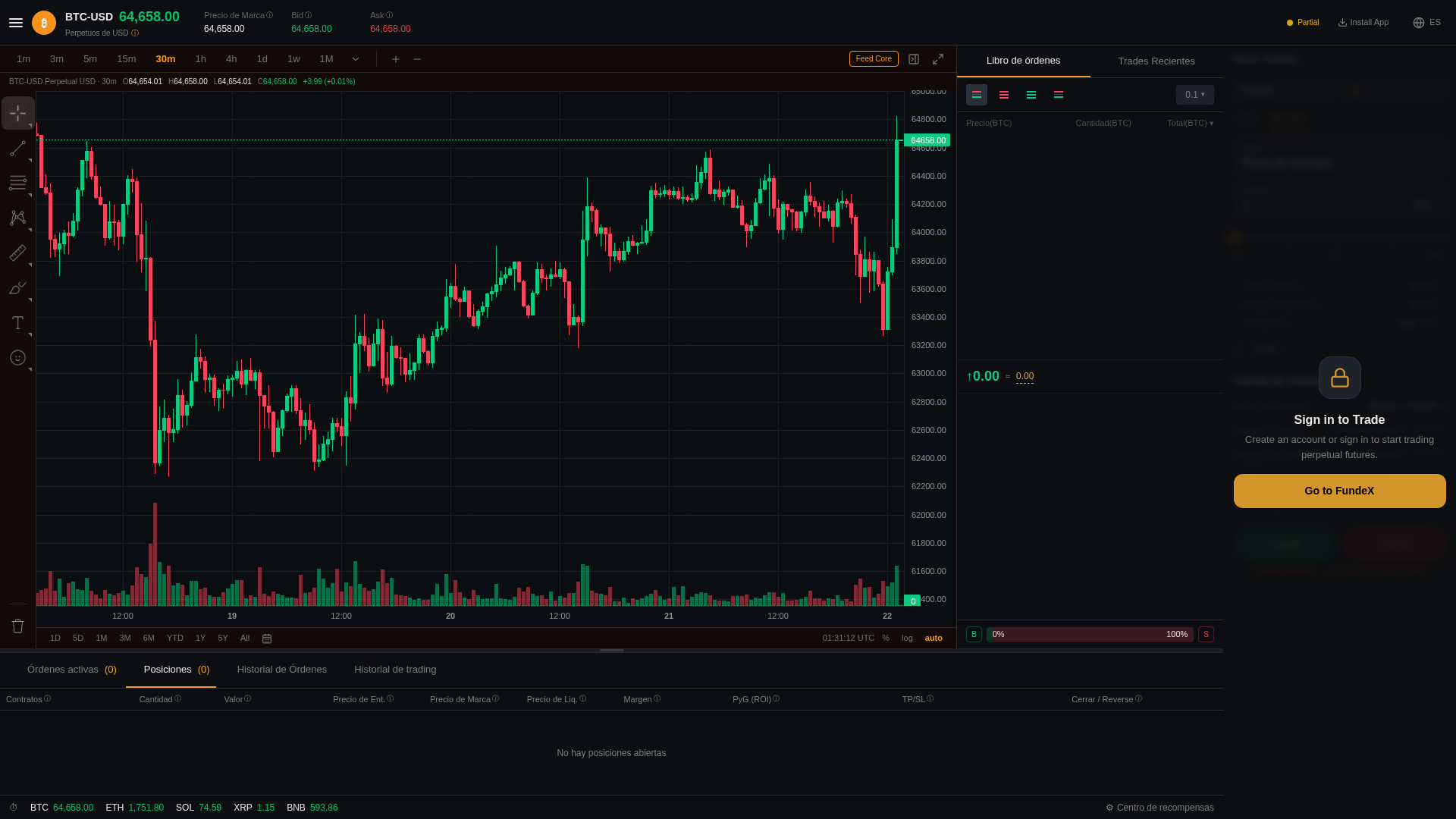
Task: Click the info icon beside Ask
Action: point(389,15)
